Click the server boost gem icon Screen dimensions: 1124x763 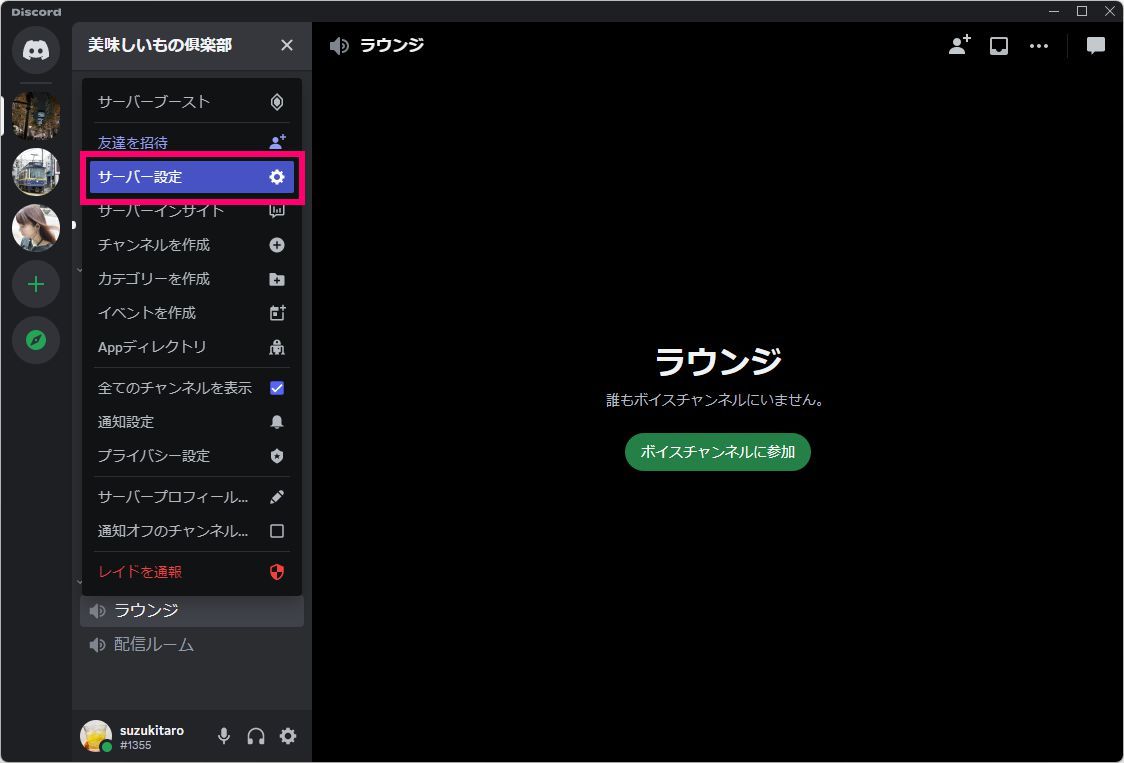pyautogui.click(x=277, y=102)
